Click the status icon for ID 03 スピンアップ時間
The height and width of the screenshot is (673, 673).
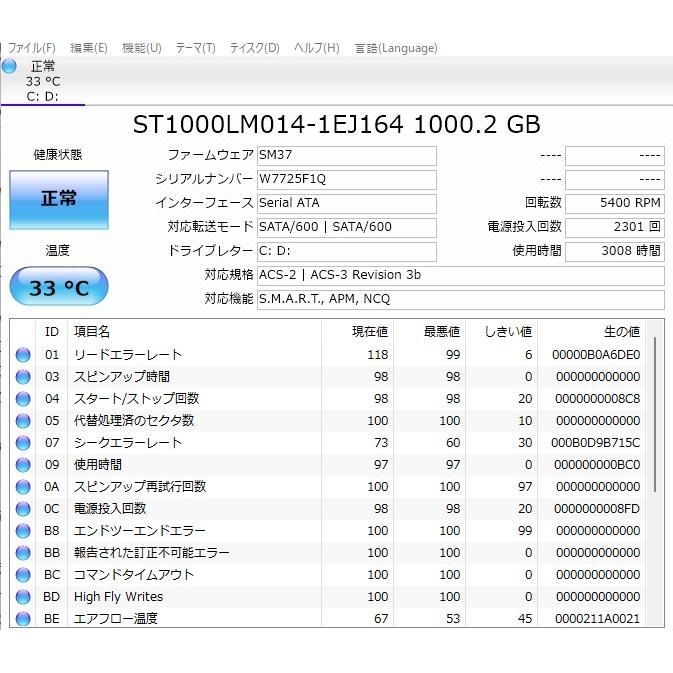tap(23, 377)
